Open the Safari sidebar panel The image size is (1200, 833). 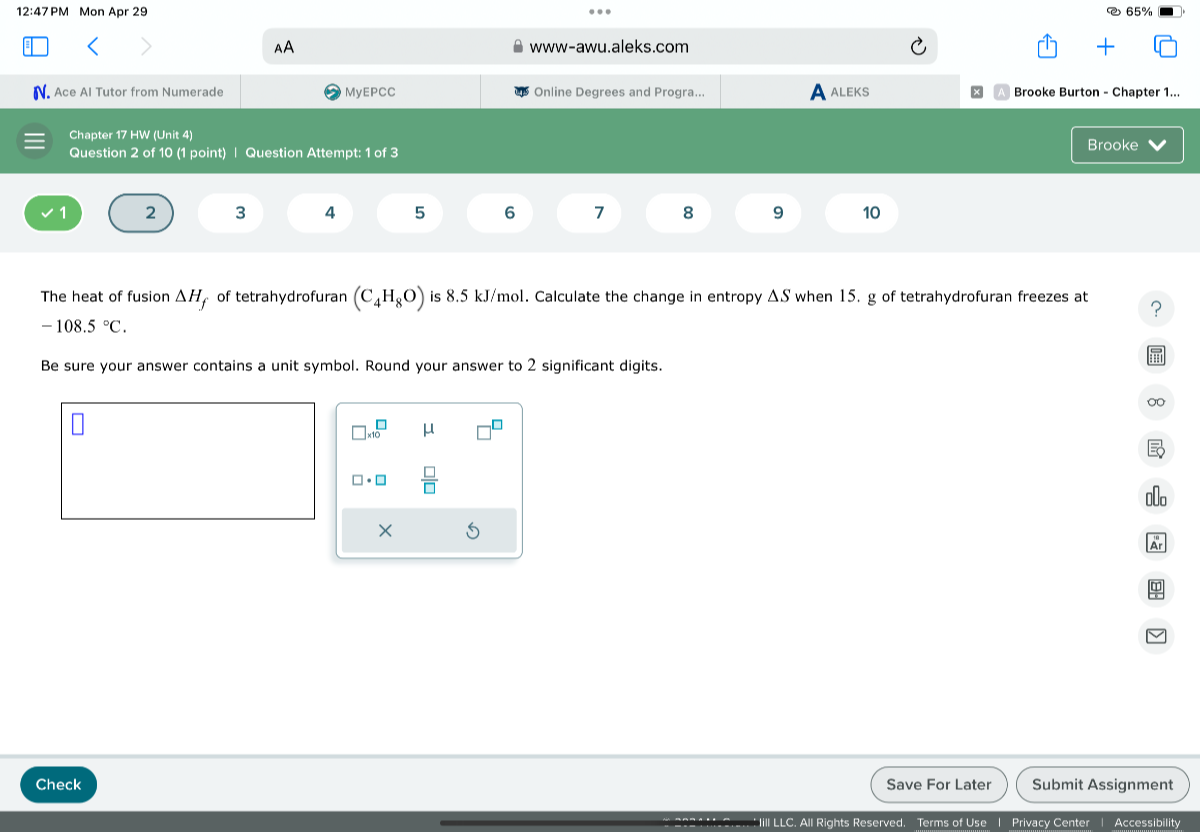click(35, 46)
